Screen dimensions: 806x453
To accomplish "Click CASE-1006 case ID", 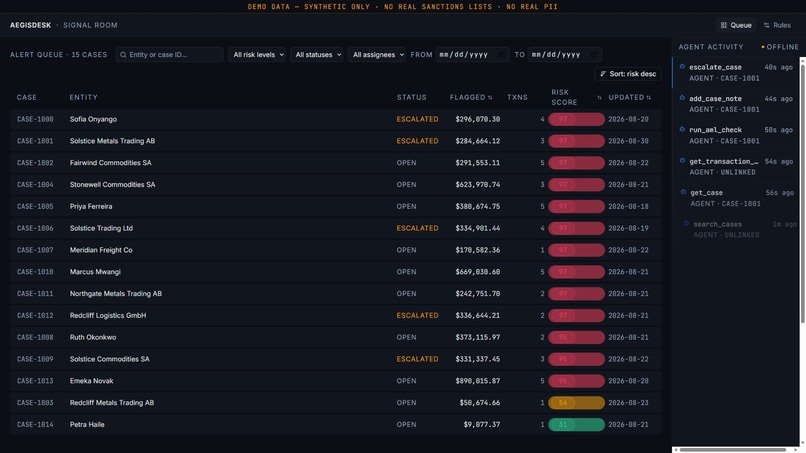I will [35, 228].
